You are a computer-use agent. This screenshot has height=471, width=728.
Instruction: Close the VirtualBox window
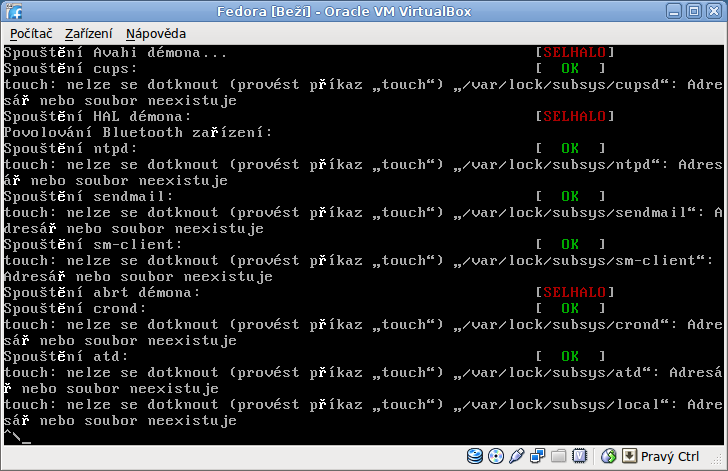pyautogui.click(x=714, y=11)
